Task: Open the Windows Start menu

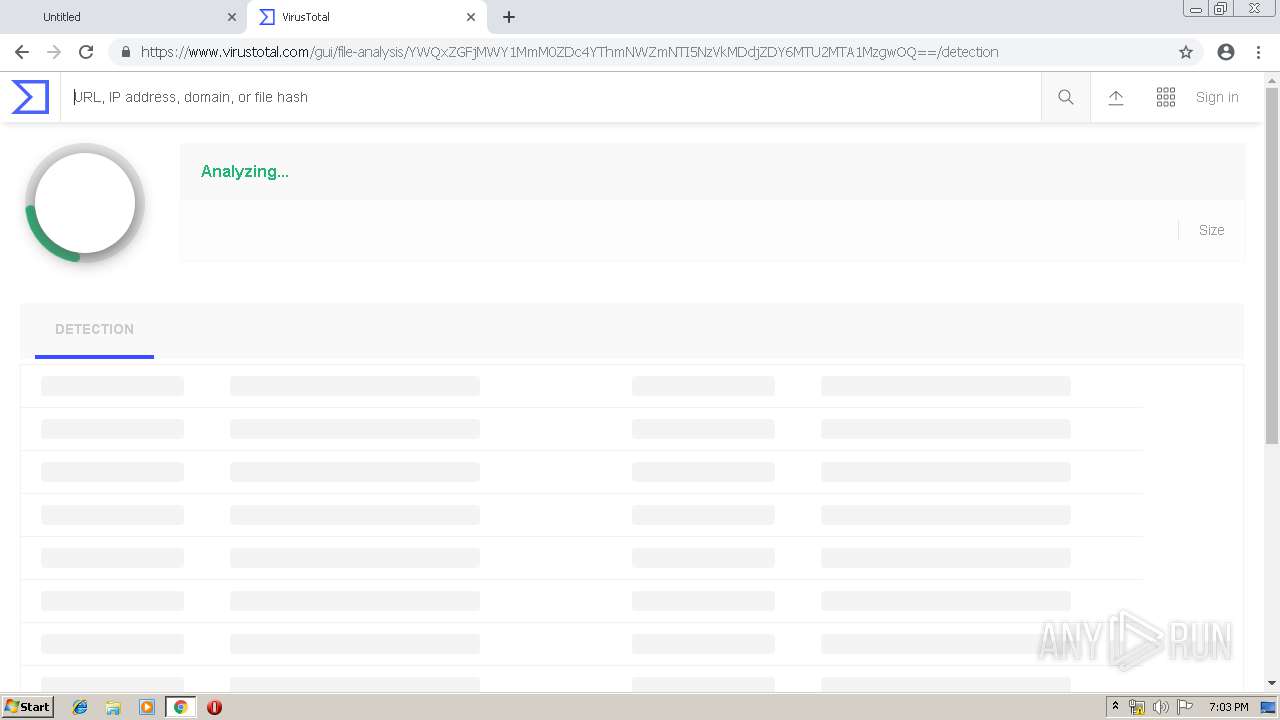Action: 27,707
